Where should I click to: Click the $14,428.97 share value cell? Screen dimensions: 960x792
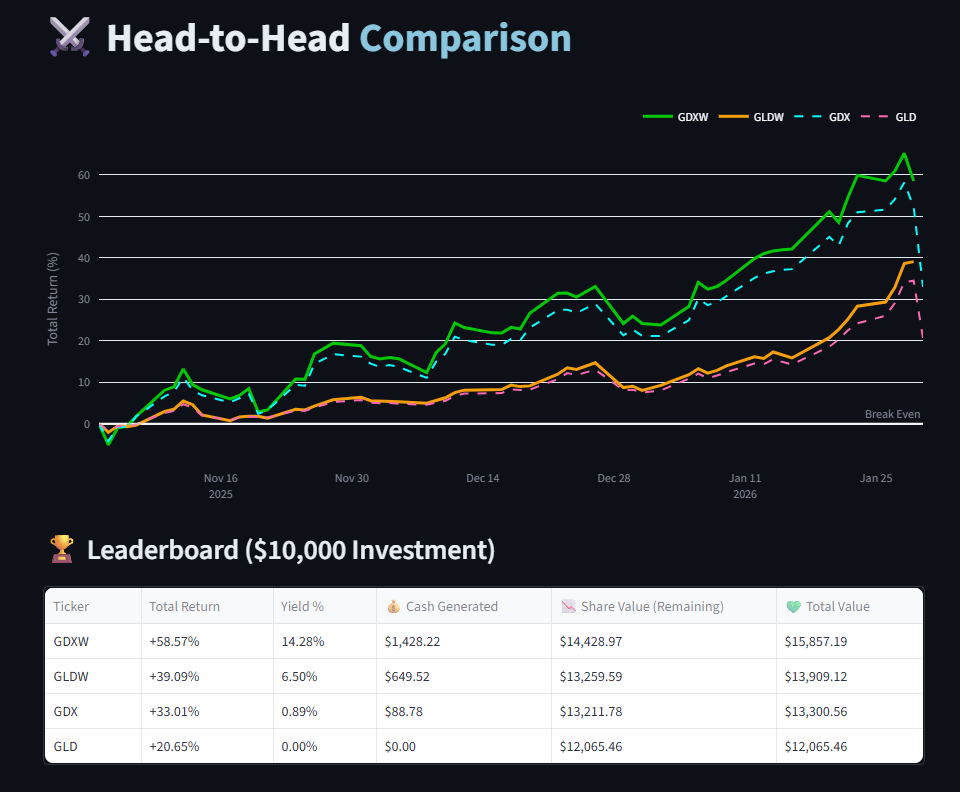[x=664, y=641]
